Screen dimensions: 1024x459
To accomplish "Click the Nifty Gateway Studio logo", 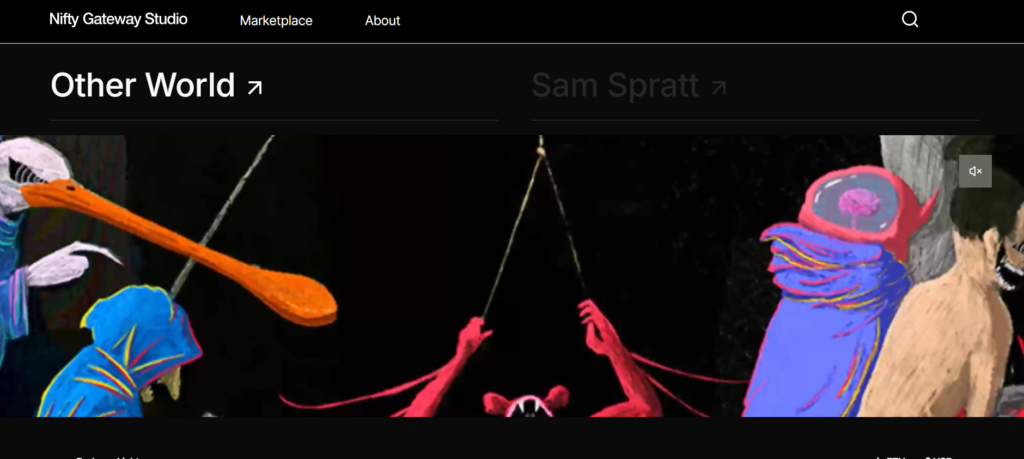I will 118,19.
